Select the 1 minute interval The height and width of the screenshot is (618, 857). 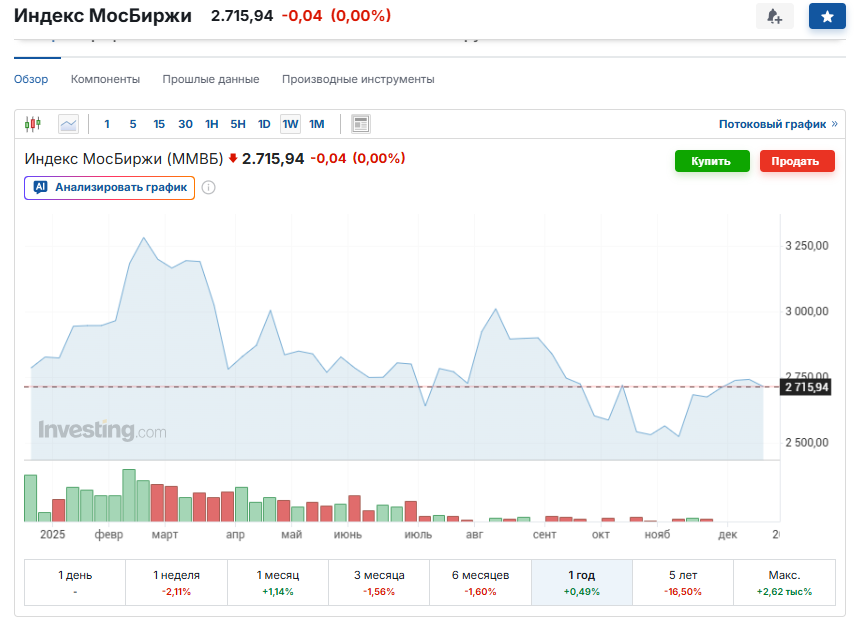tap(107, 124)
